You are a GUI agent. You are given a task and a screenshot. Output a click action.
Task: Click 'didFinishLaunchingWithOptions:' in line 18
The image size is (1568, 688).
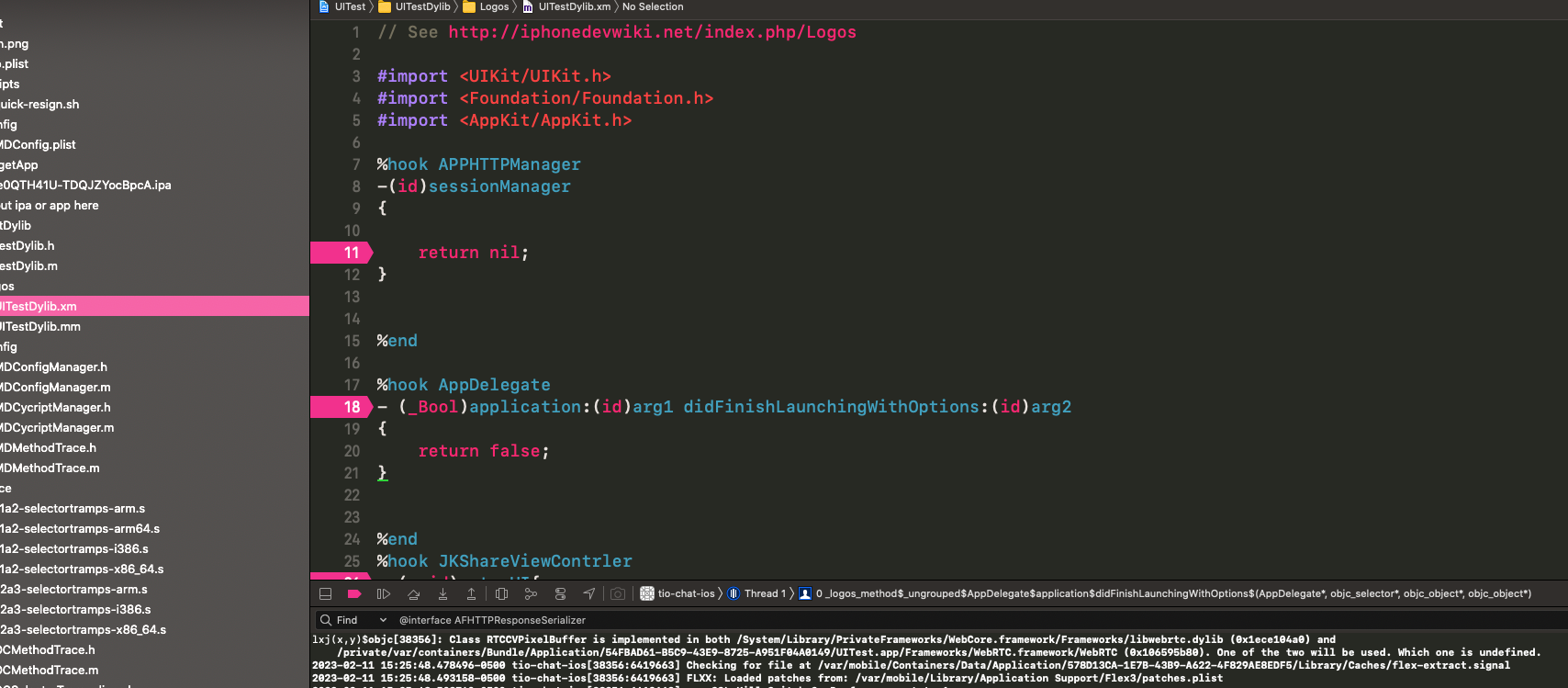coord(836,407)
